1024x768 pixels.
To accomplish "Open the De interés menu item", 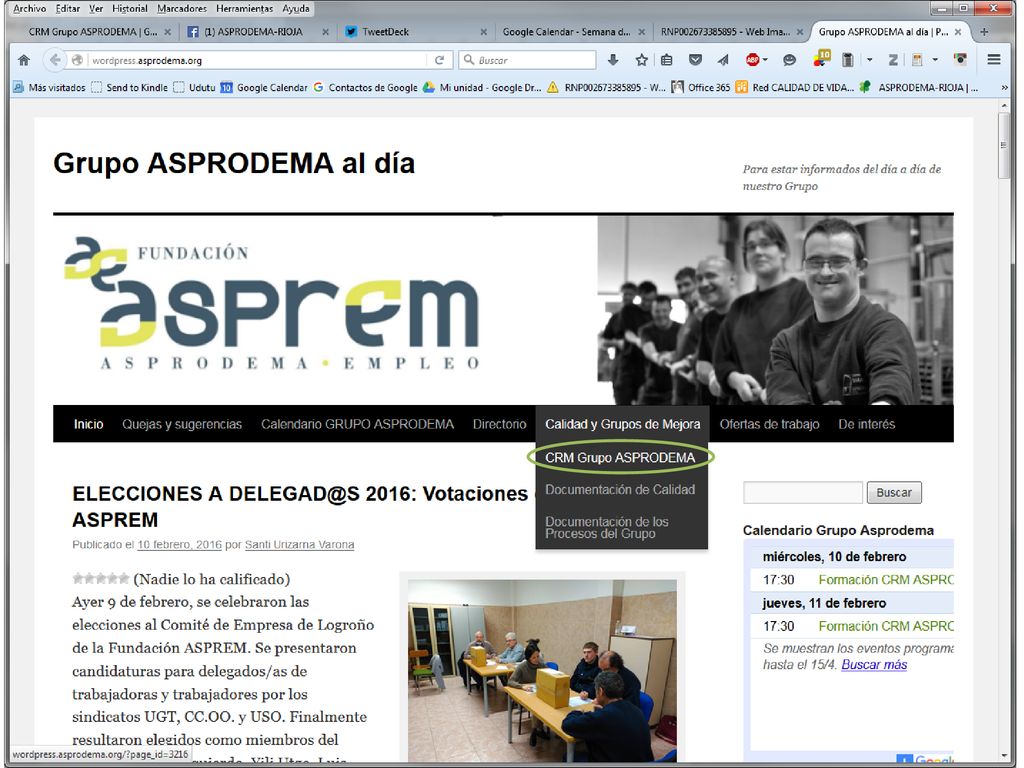I will 867,424.
